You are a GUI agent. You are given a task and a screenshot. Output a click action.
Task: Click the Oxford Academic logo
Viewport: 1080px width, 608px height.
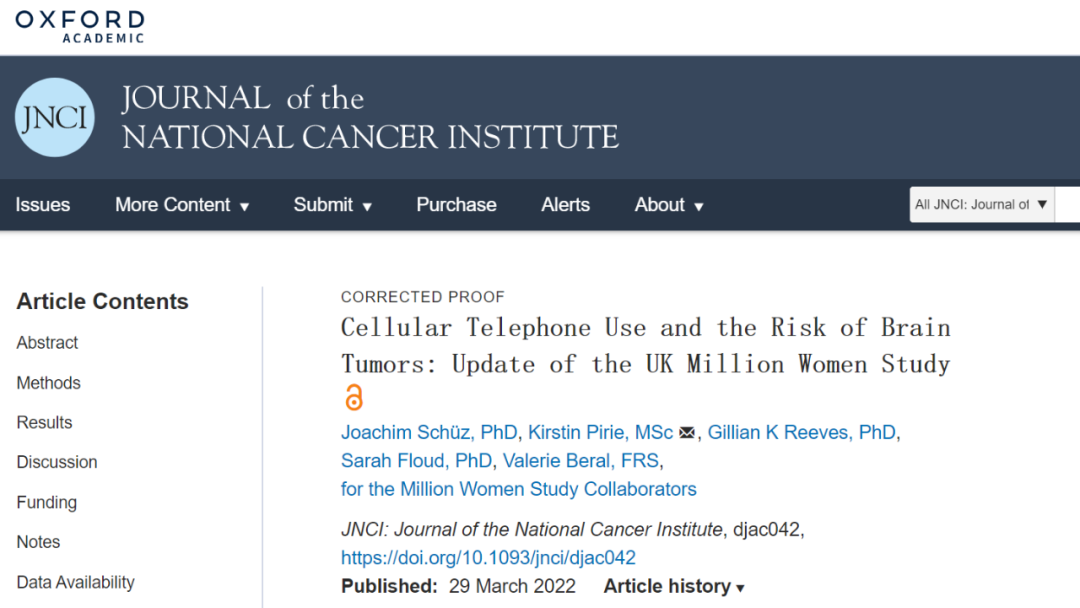coord(80,26)
